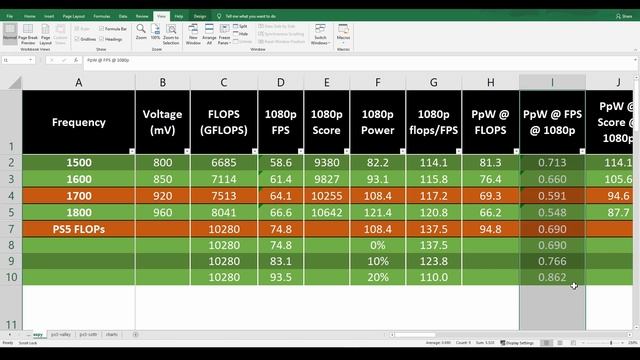Select column I header
The height and width of the screenshot is (360, 640).
click(552, 82)
